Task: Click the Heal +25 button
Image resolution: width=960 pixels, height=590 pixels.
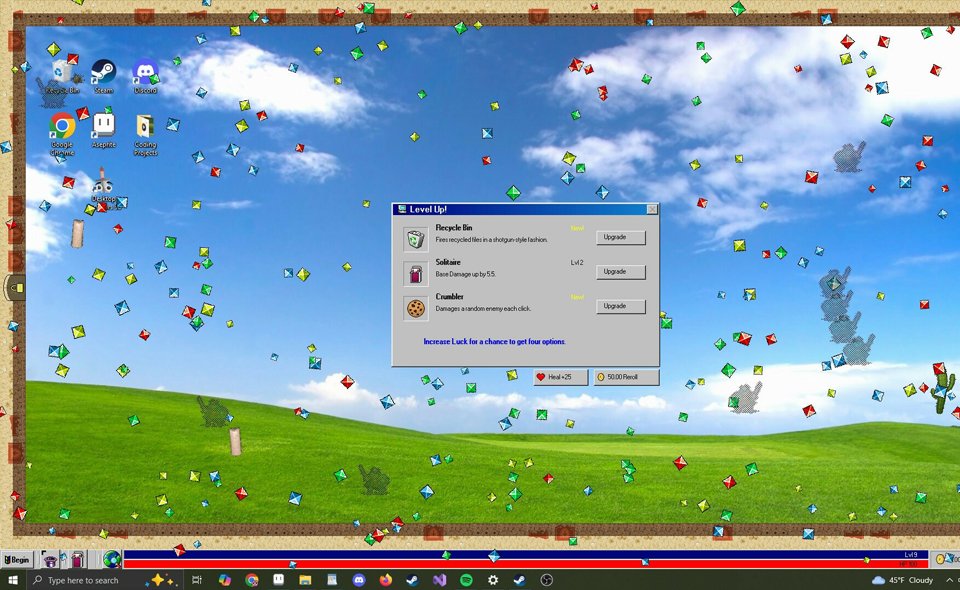Action: coord(560,377)
